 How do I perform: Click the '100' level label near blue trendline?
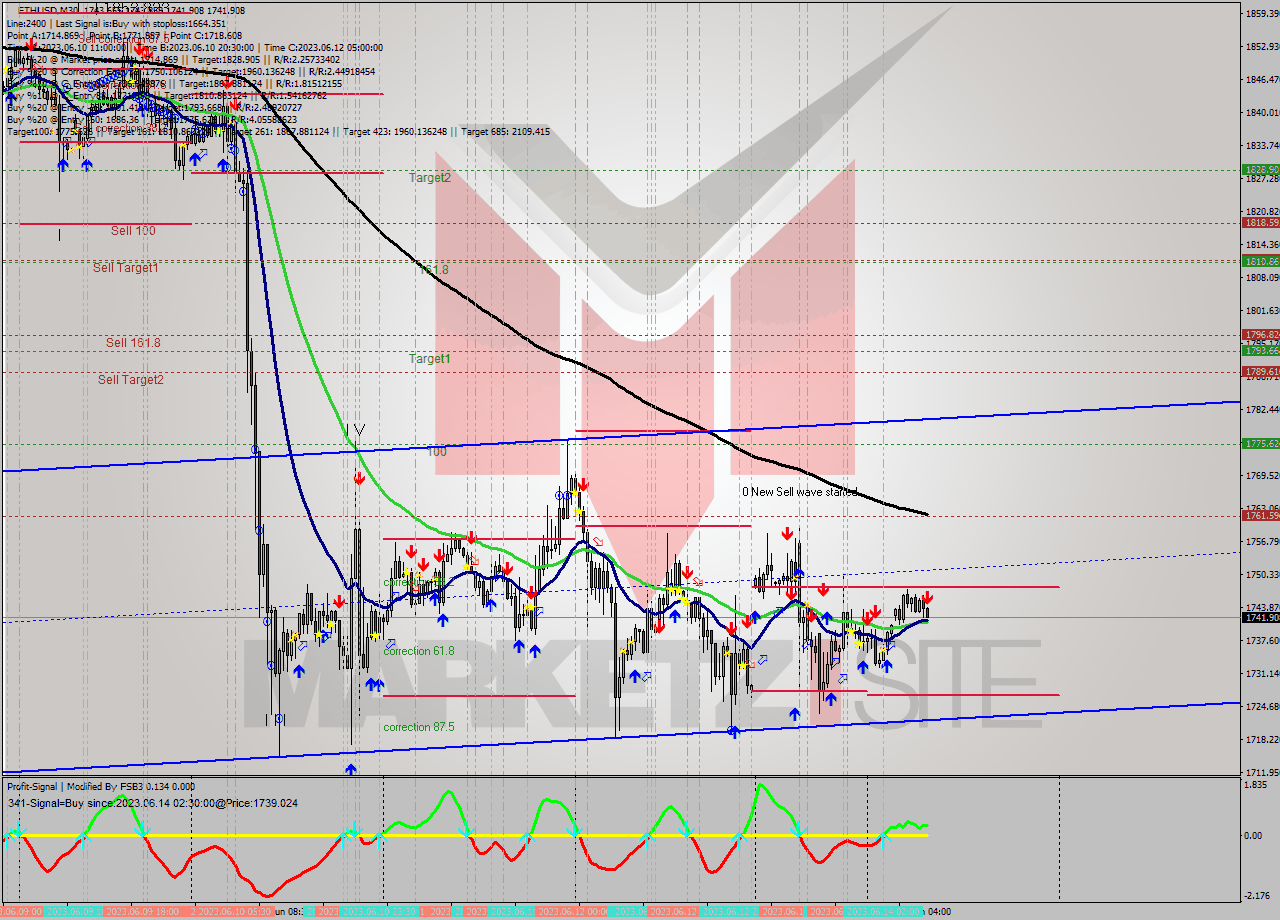[x=437, y=452]
